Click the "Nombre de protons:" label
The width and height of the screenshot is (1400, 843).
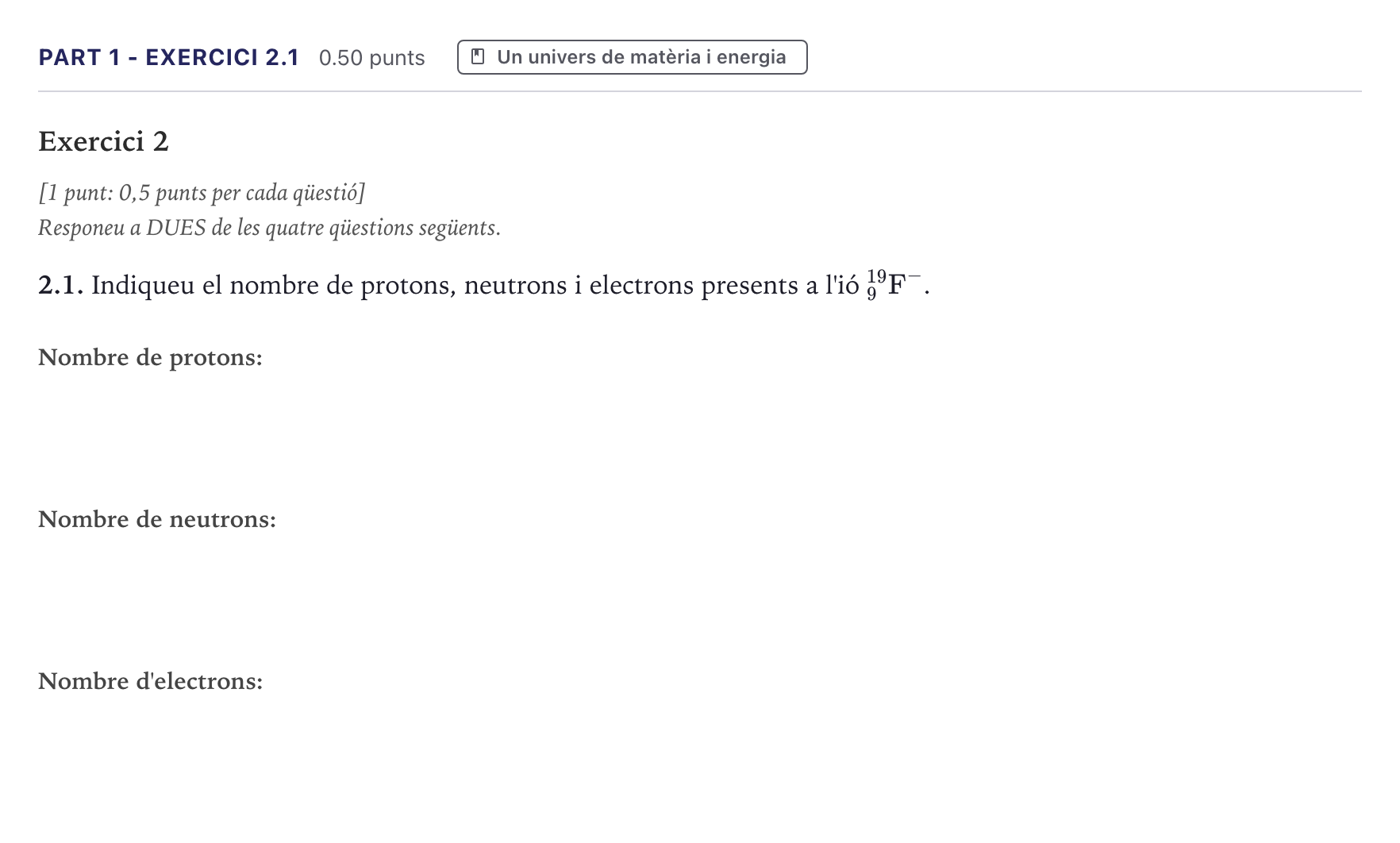[x=150, y=358]
